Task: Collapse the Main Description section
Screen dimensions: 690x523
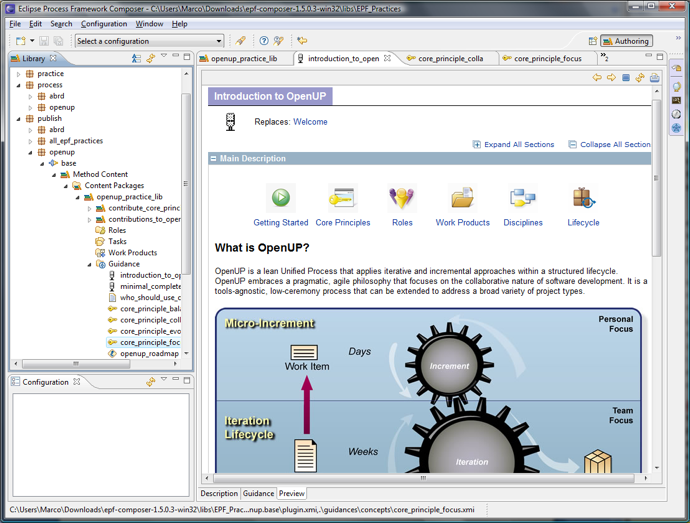Action: (x=213, y=158)
